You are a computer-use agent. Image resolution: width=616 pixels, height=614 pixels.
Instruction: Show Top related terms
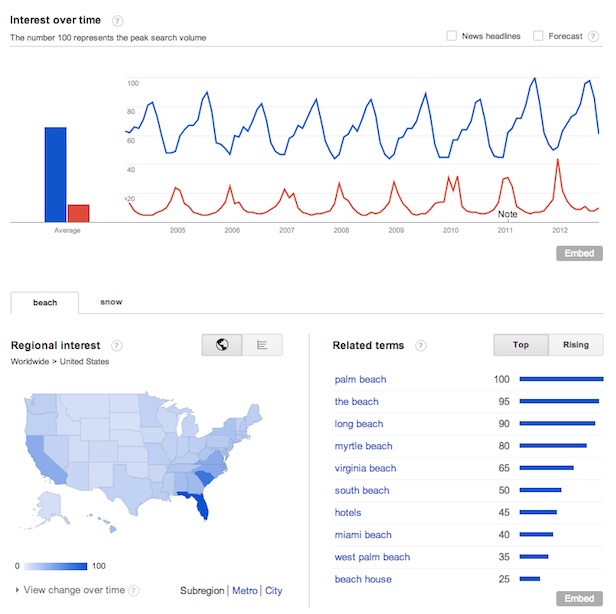point(521,345)
